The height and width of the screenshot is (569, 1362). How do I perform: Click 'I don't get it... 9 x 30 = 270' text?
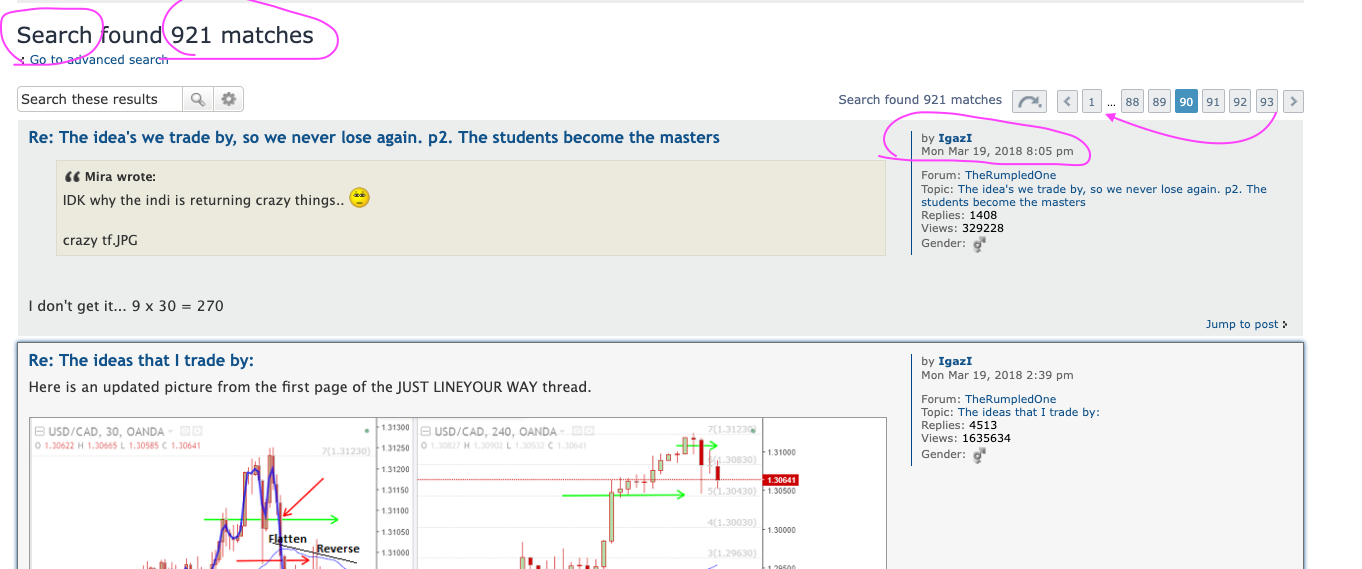click(126, 305)
